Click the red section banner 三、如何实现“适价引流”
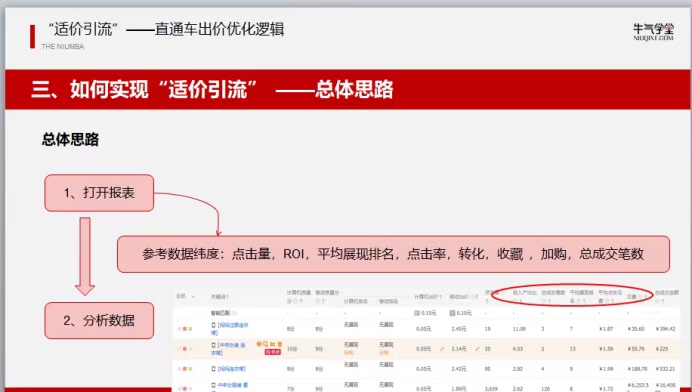The width and height of the screenshot is (692, 392). coord(348,89)
